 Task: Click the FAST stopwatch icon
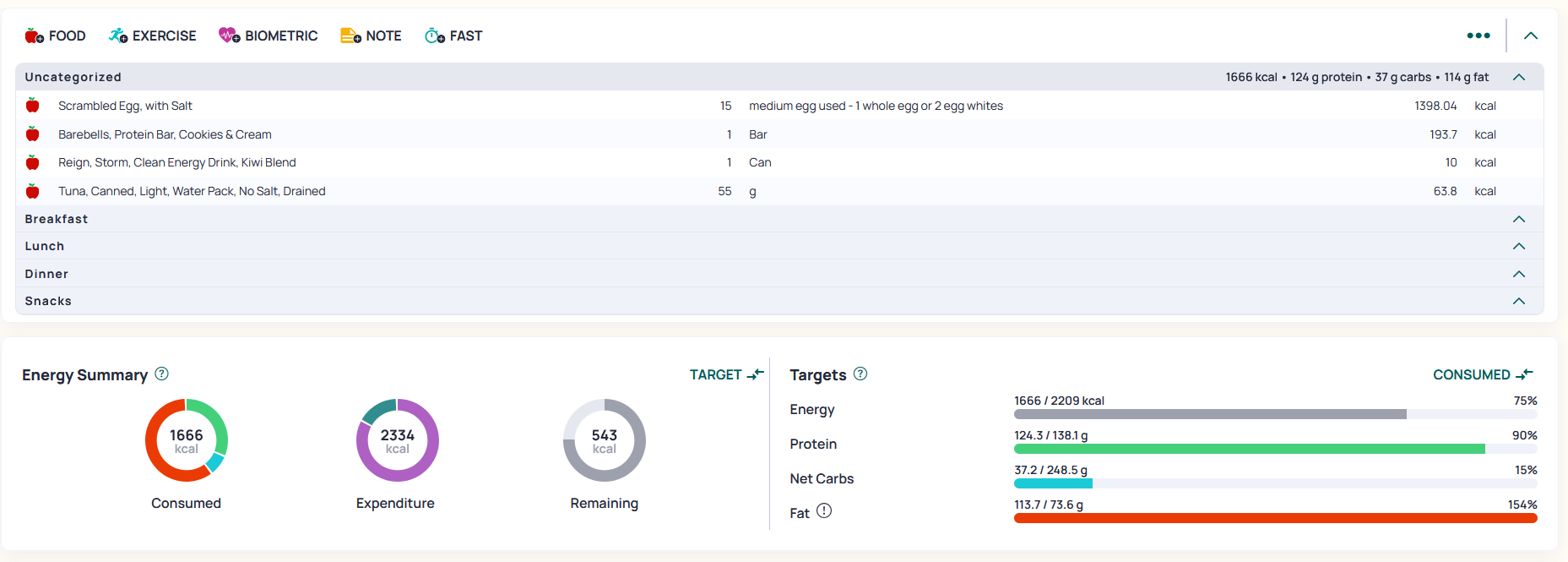click(435, 35)
